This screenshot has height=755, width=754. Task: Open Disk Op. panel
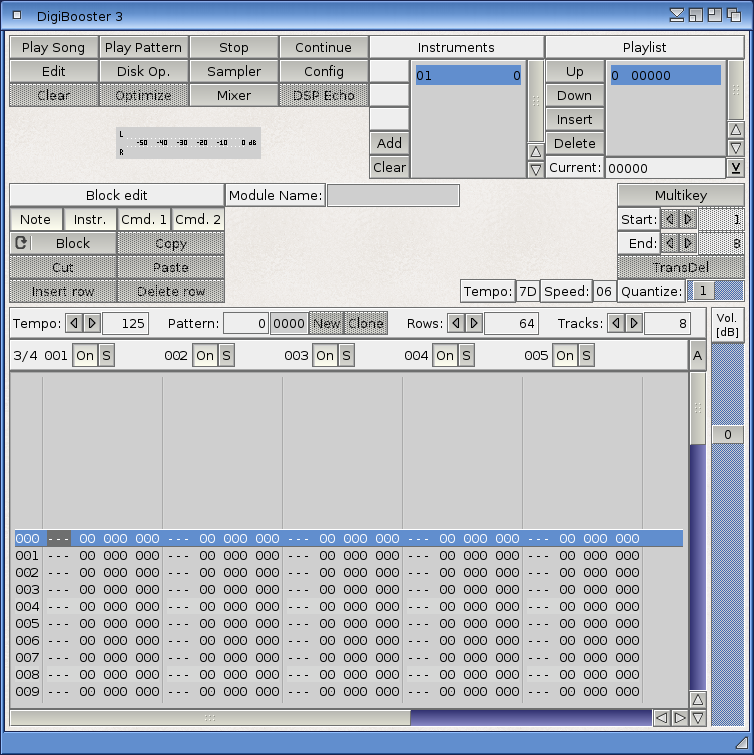pos(143,71)
